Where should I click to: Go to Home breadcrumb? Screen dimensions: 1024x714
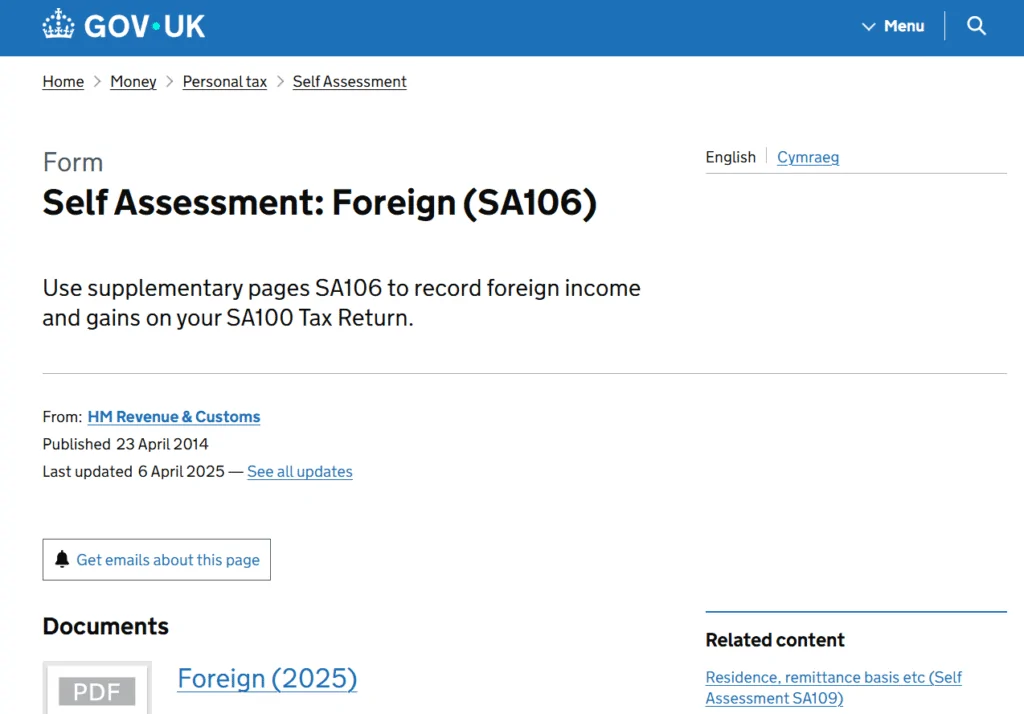(x=63, y=82)
